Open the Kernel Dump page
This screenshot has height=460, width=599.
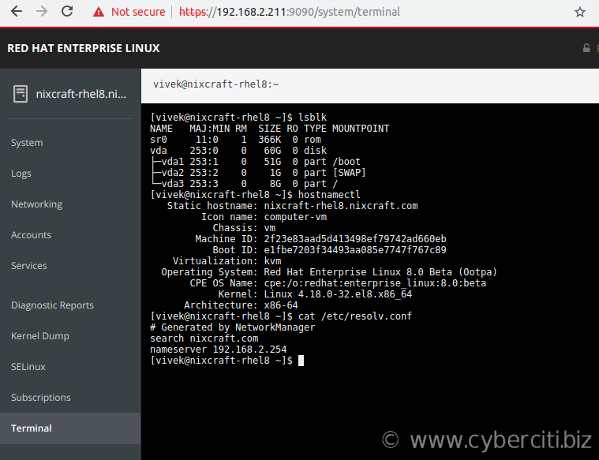point(40,336)
